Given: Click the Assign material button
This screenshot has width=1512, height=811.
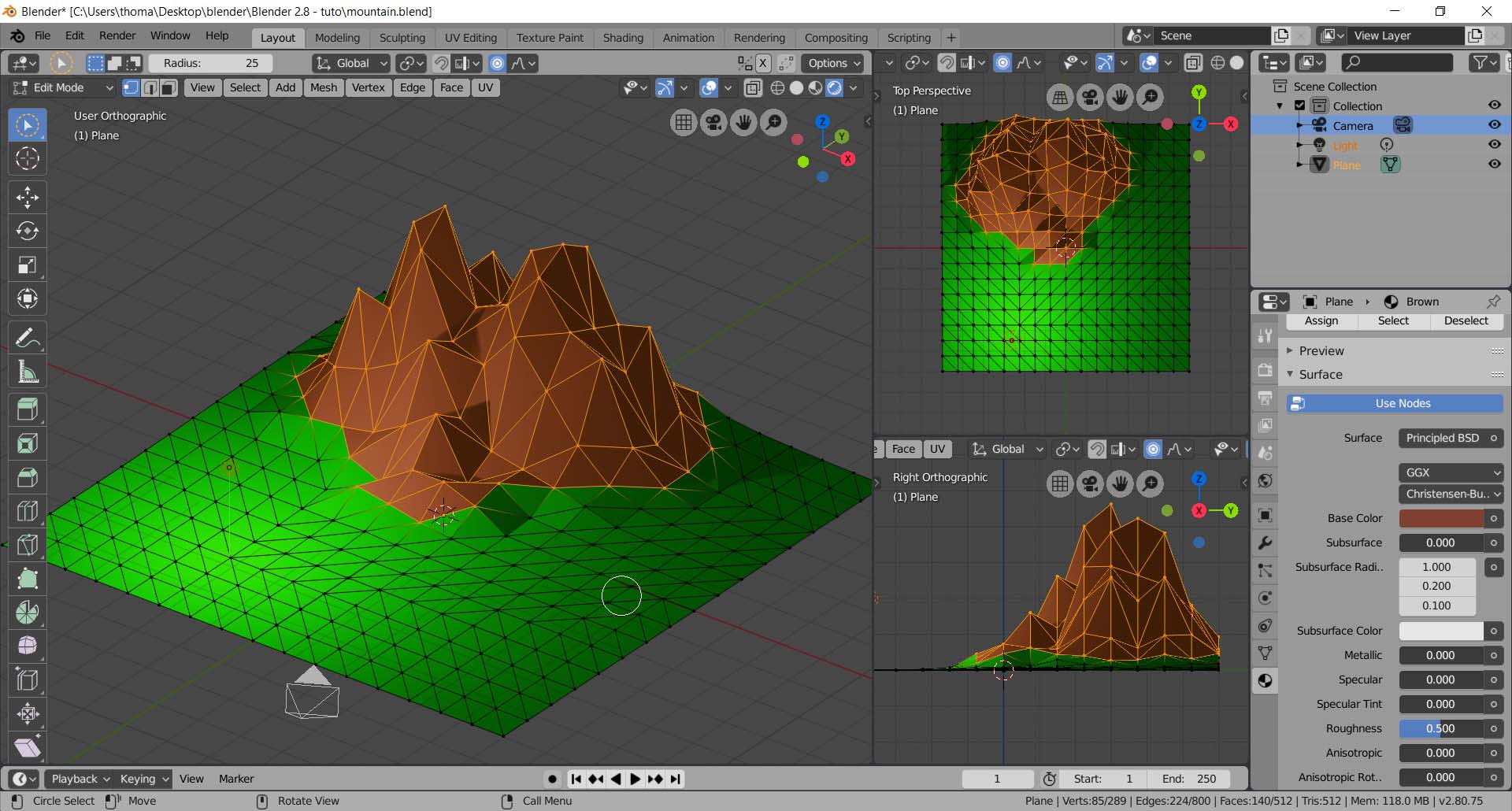Looking at the screenshot, I should tap(1321, 321).
